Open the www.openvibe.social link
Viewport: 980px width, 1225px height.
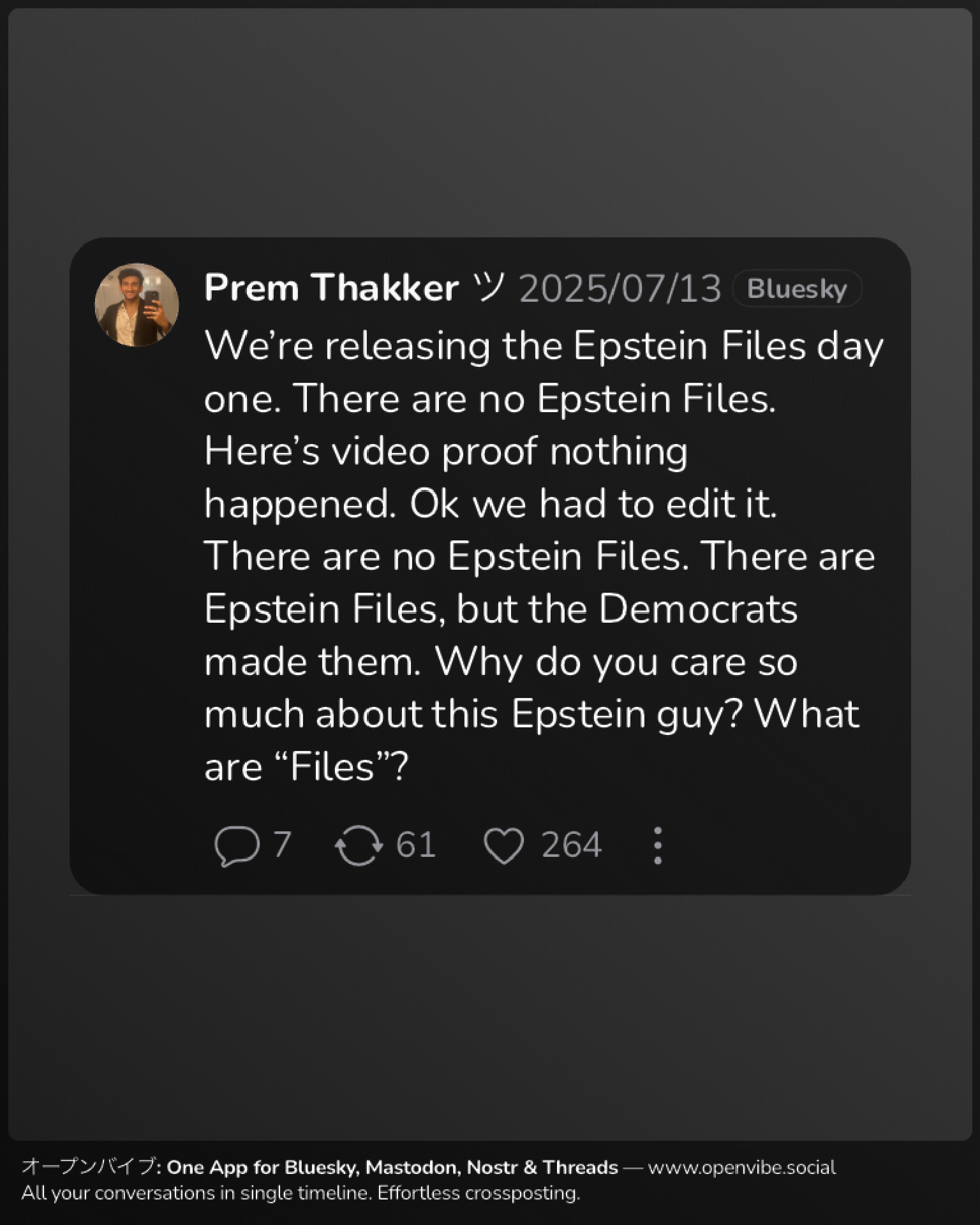point(741,1168)
